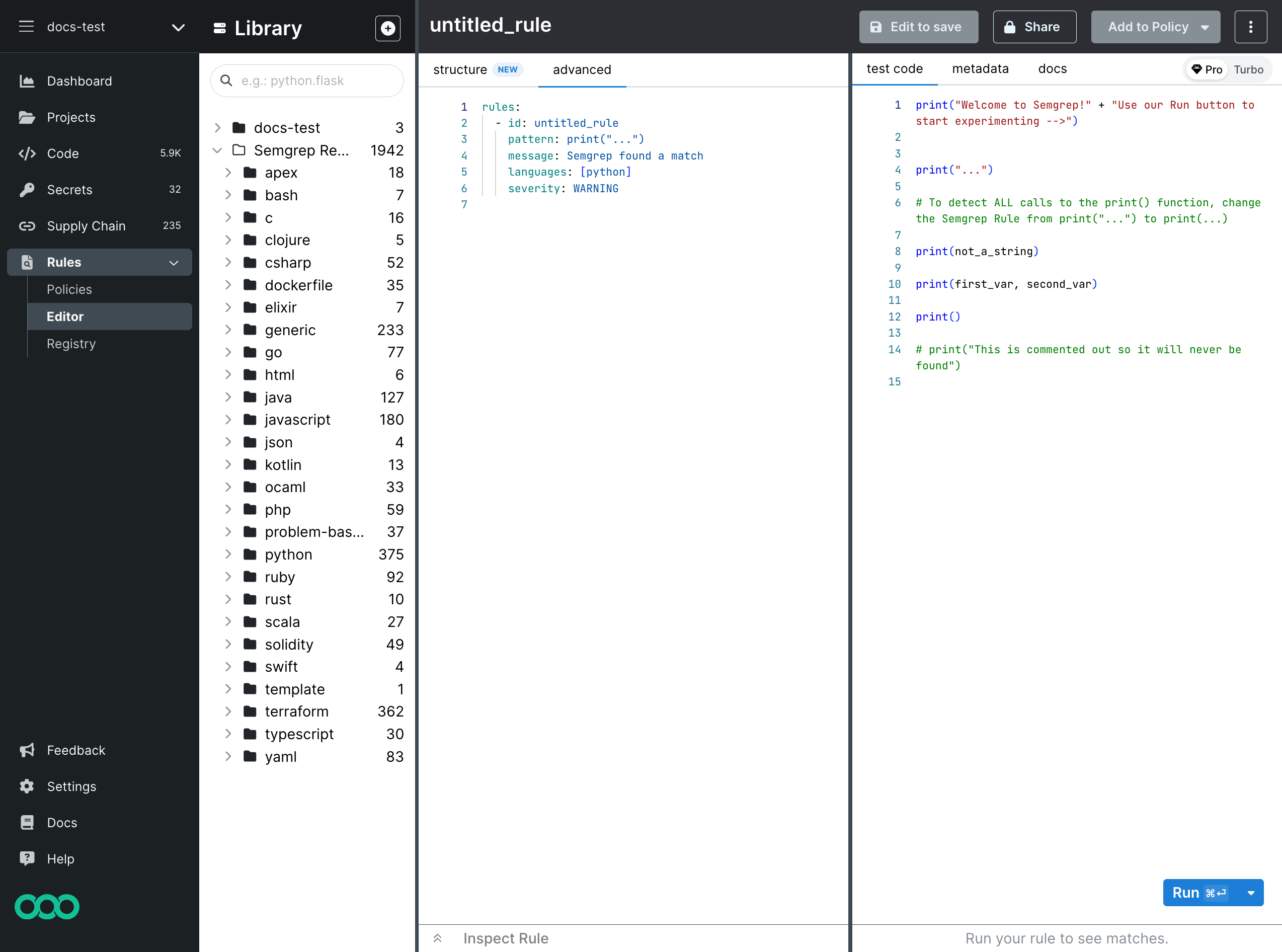
Task: Click the Supply Chain navigation icon
Action: [x=27, y=225]
